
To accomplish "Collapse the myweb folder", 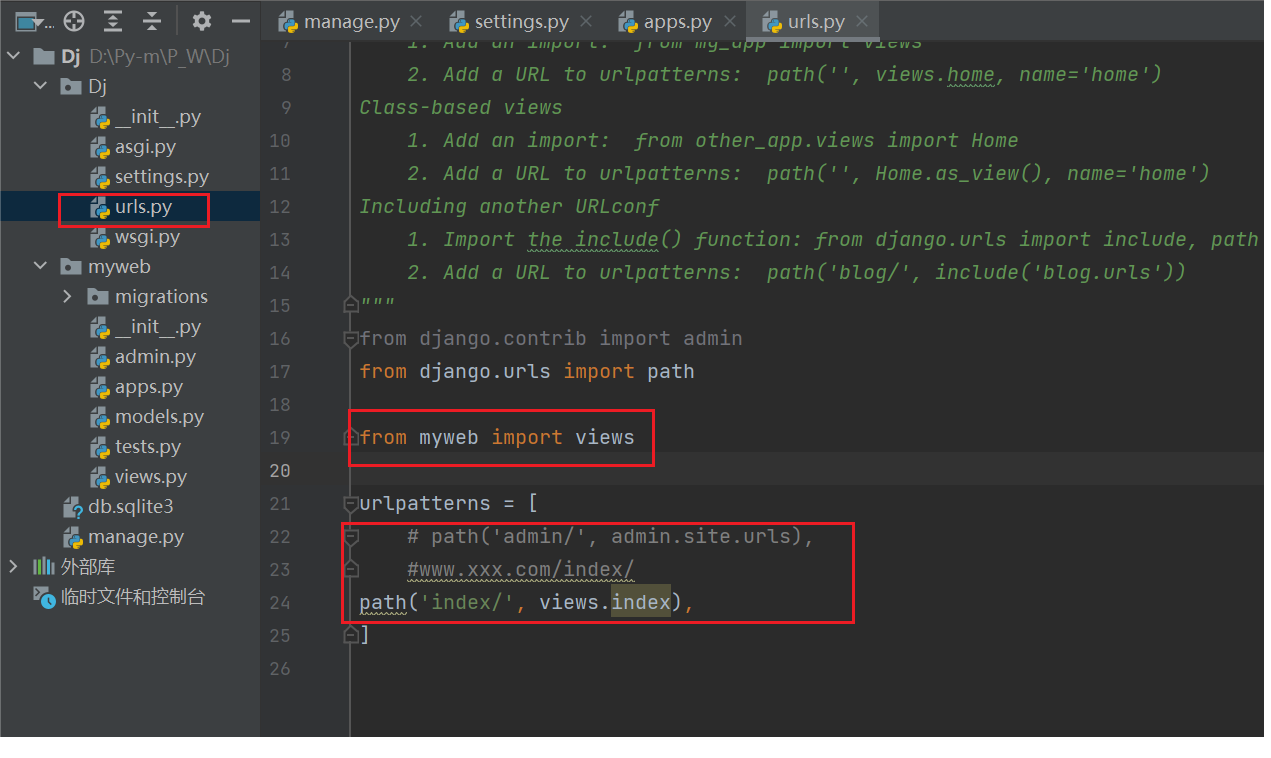I will click(41, 266).
